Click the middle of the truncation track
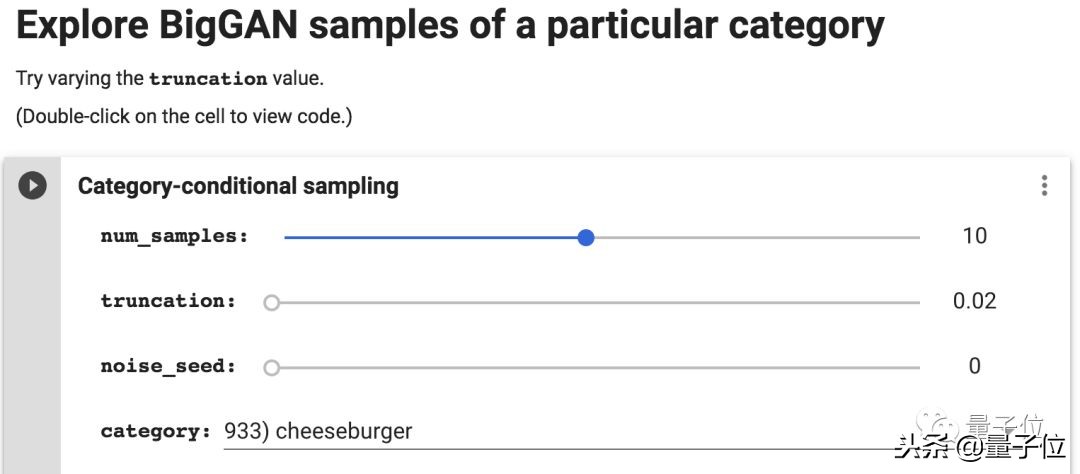 coord(595,302)
